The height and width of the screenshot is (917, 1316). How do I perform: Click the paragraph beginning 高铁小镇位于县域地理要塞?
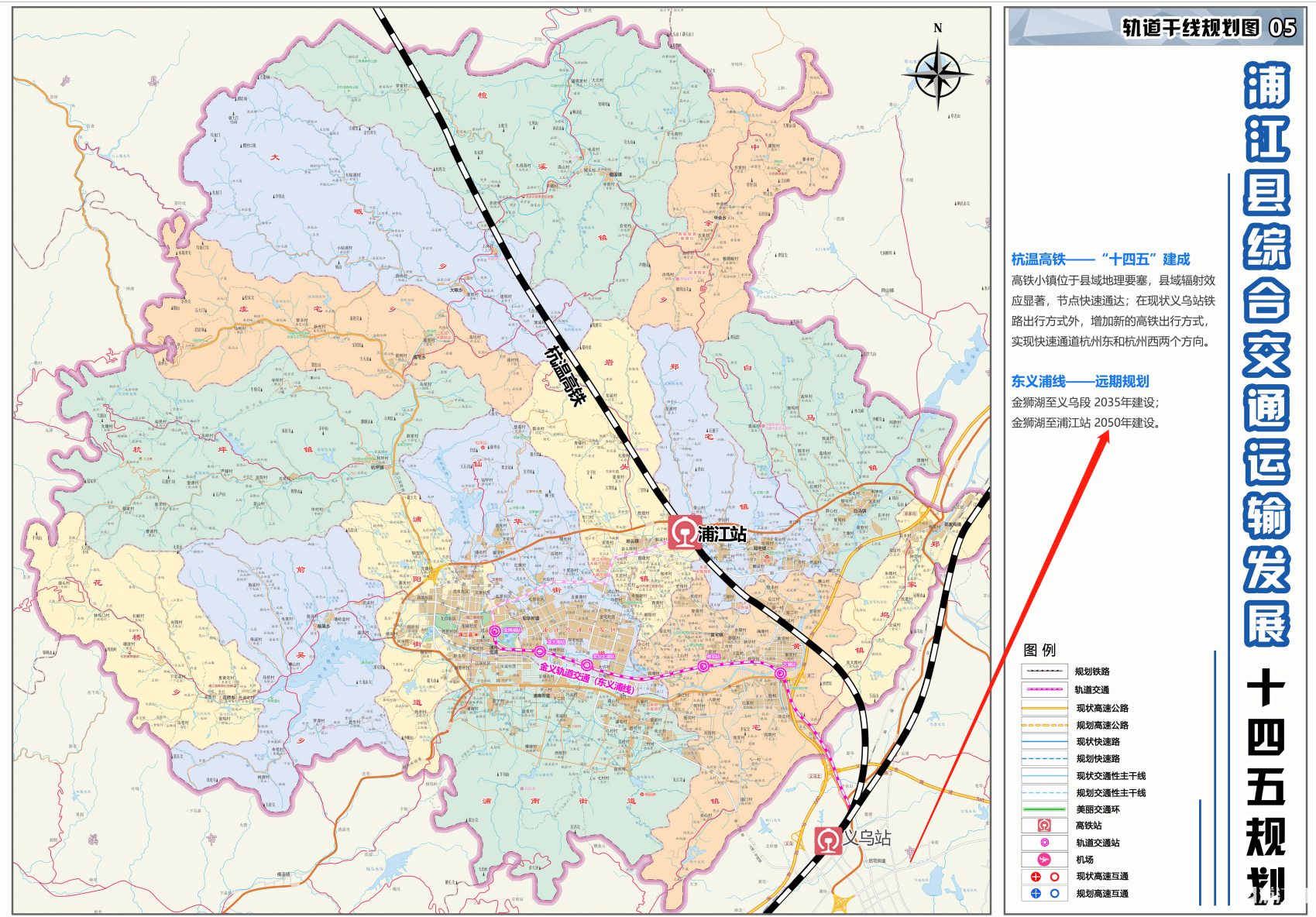1113,311
